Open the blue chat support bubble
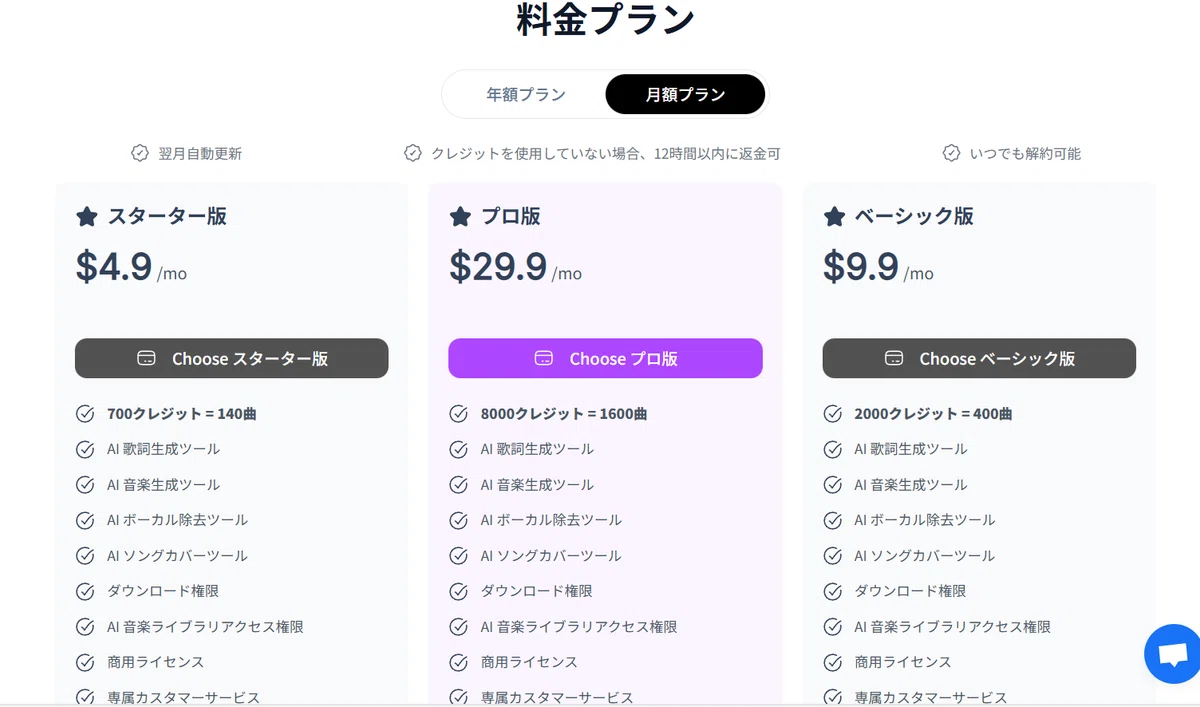Screen dimensions: 1200x707 1172,654
